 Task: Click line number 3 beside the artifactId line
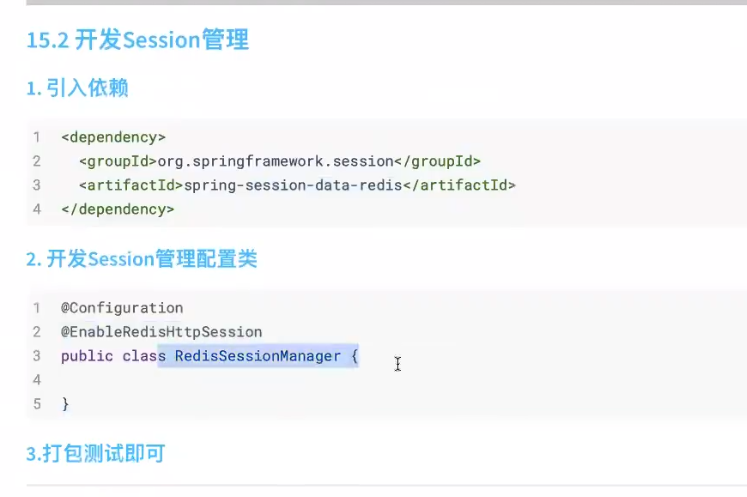(37, 185)
